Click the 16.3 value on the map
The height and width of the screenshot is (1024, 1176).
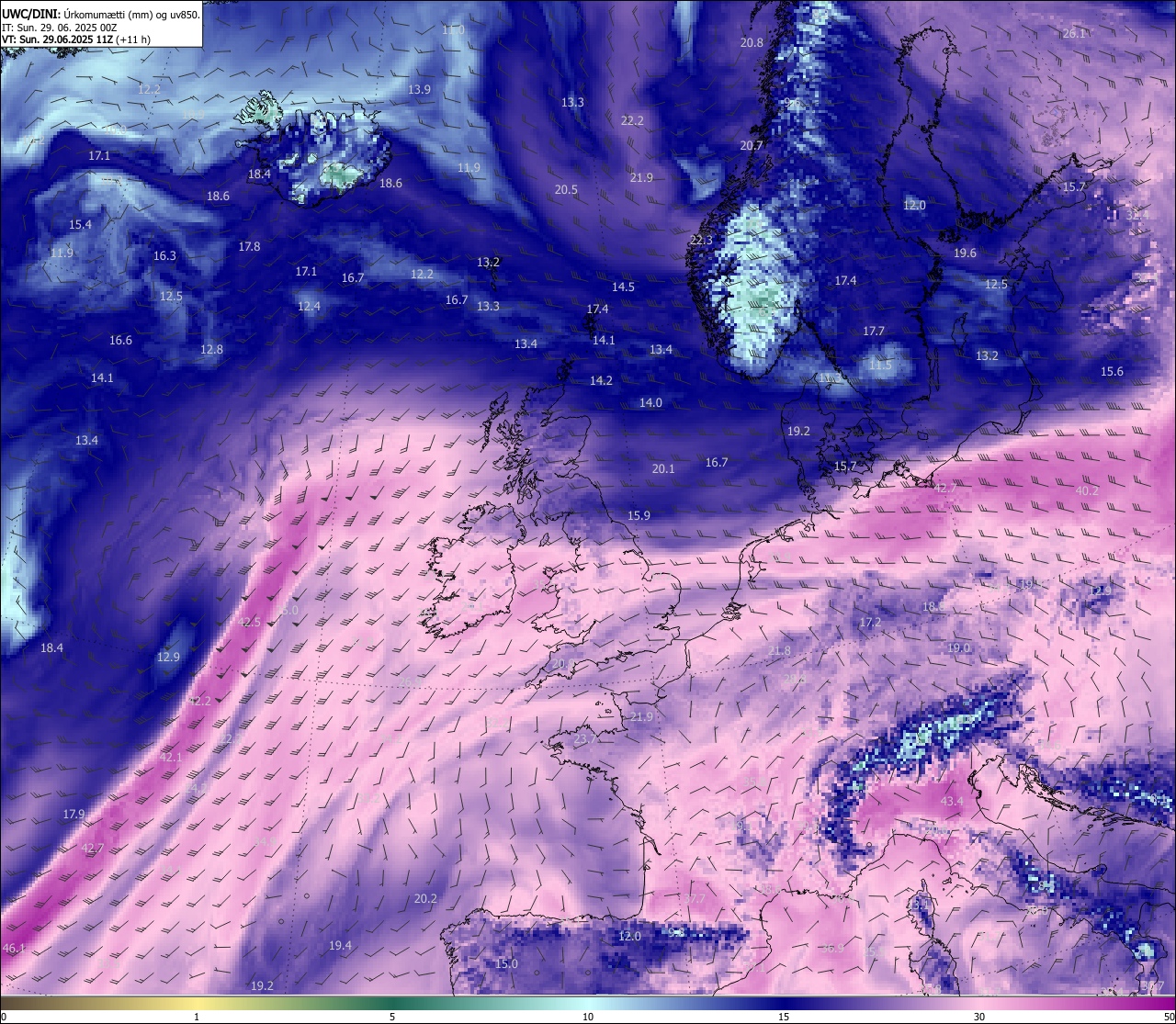point(164,255)
